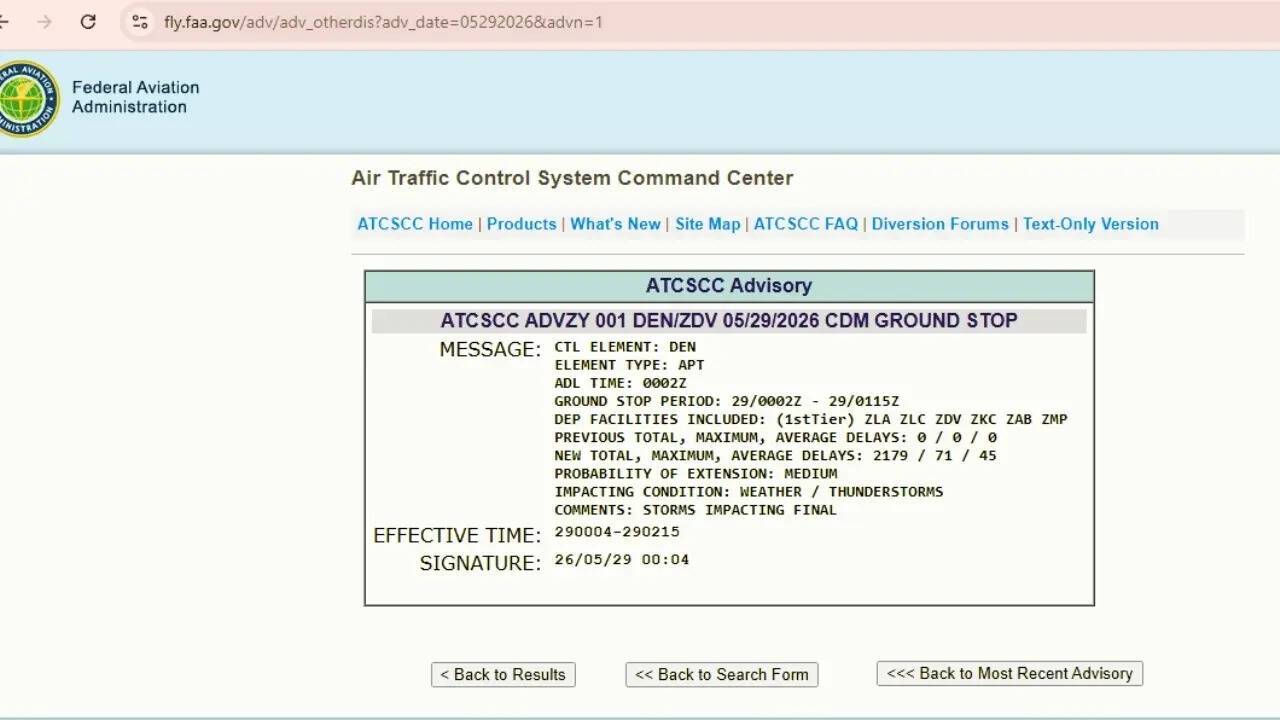Visit the Diversion Forums link
1280x720 pixels.
click(x=940, y=224)
